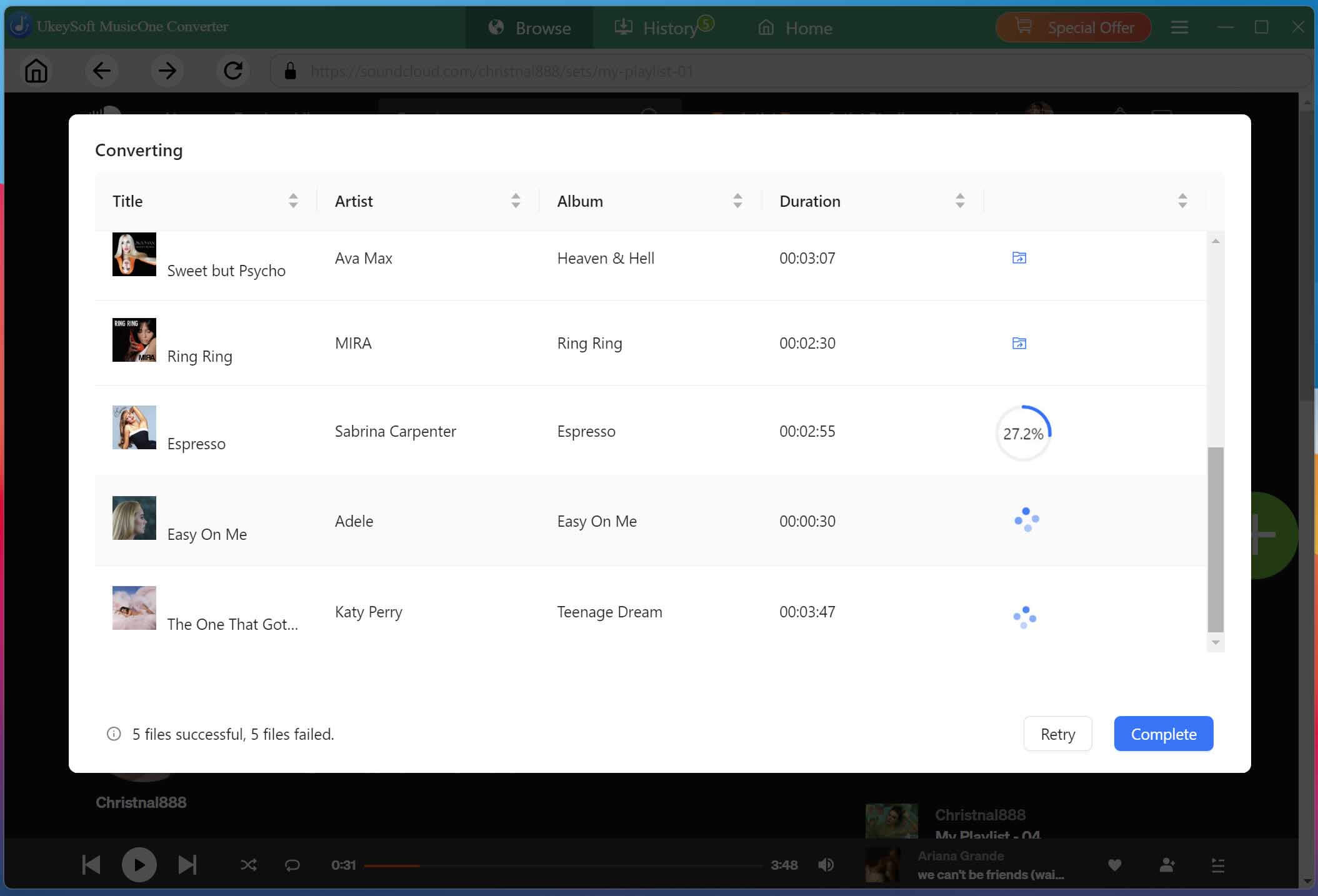Screen dimensions: 1318x896
Task: Sort the table by Duration
Action: [960, 201]
